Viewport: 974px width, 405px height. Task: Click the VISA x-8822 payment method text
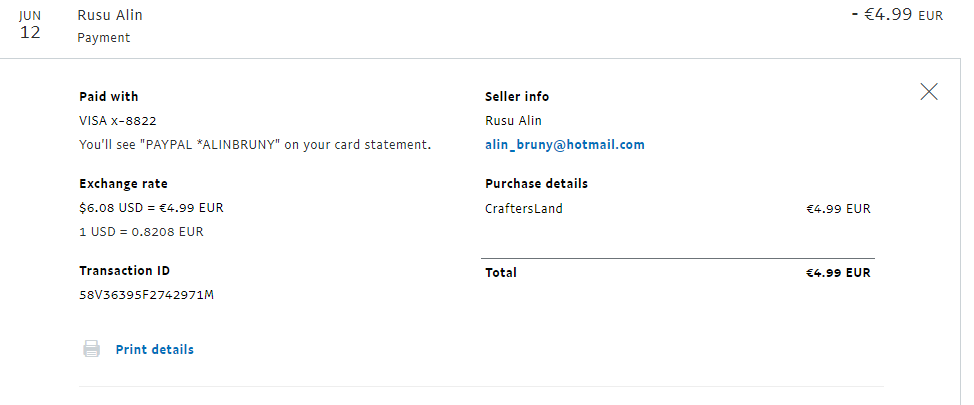117,120
